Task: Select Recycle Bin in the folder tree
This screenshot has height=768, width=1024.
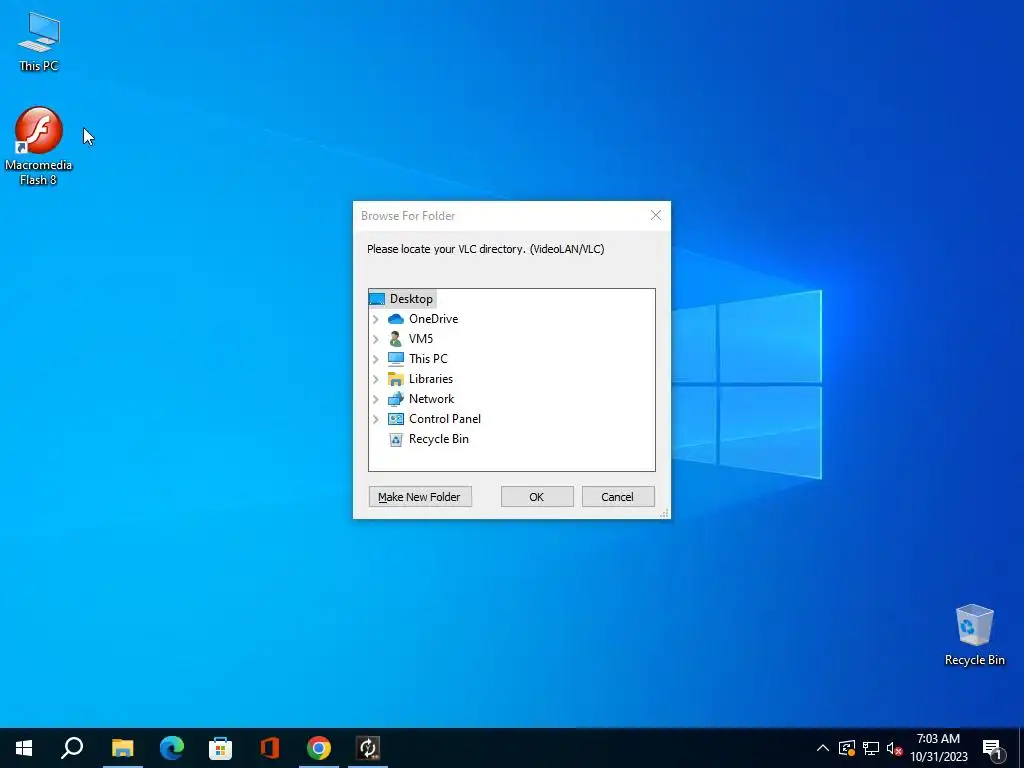Action: tap(438, 439)
